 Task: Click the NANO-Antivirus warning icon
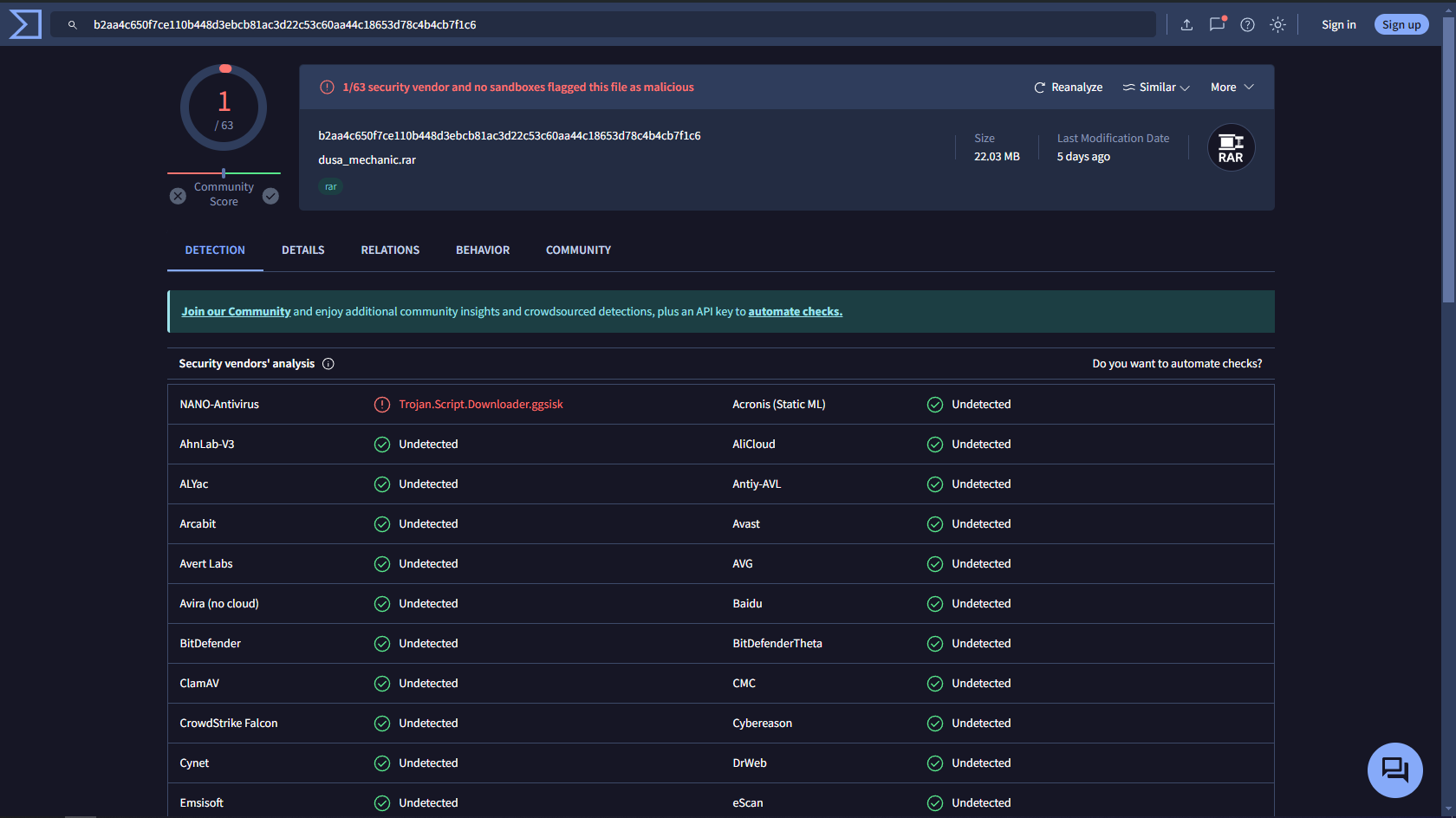click(382, 405)
